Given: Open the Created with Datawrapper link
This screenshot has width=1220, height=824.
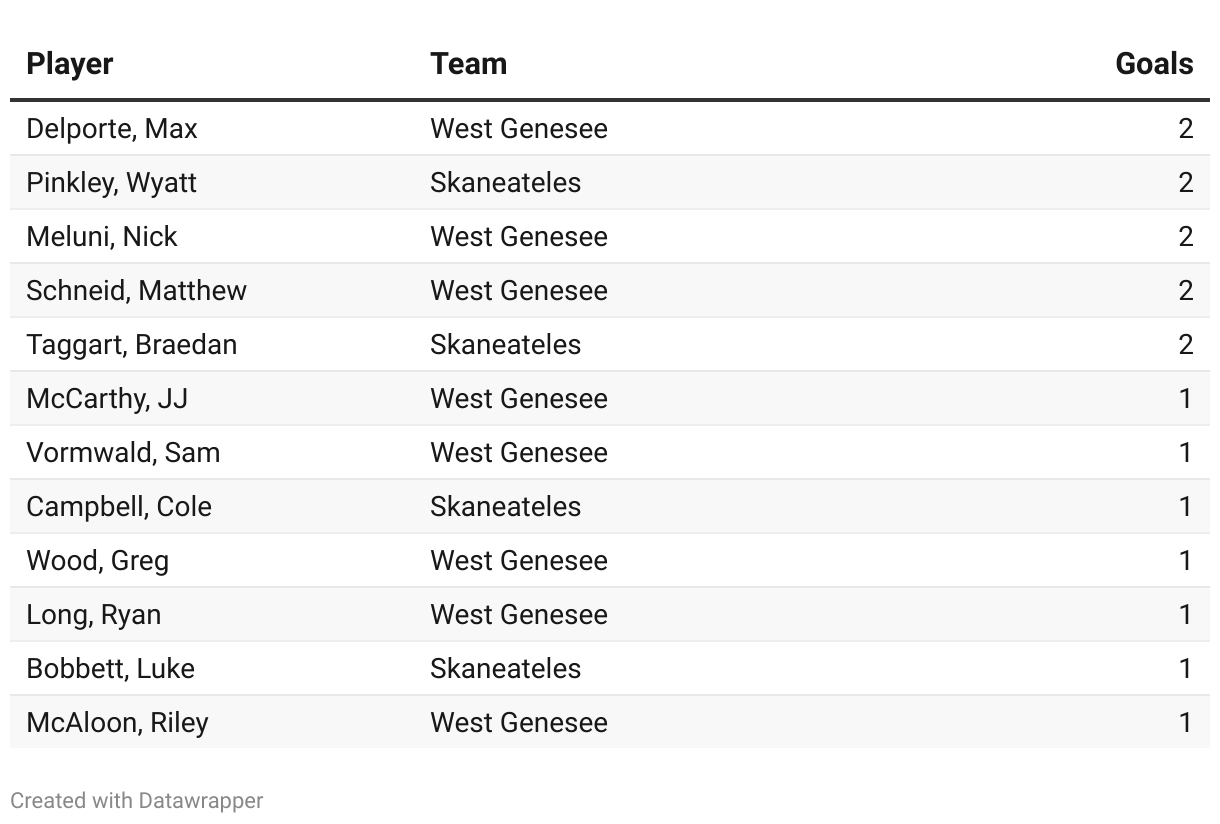Looking at the screenshot, I should [137, 801].
